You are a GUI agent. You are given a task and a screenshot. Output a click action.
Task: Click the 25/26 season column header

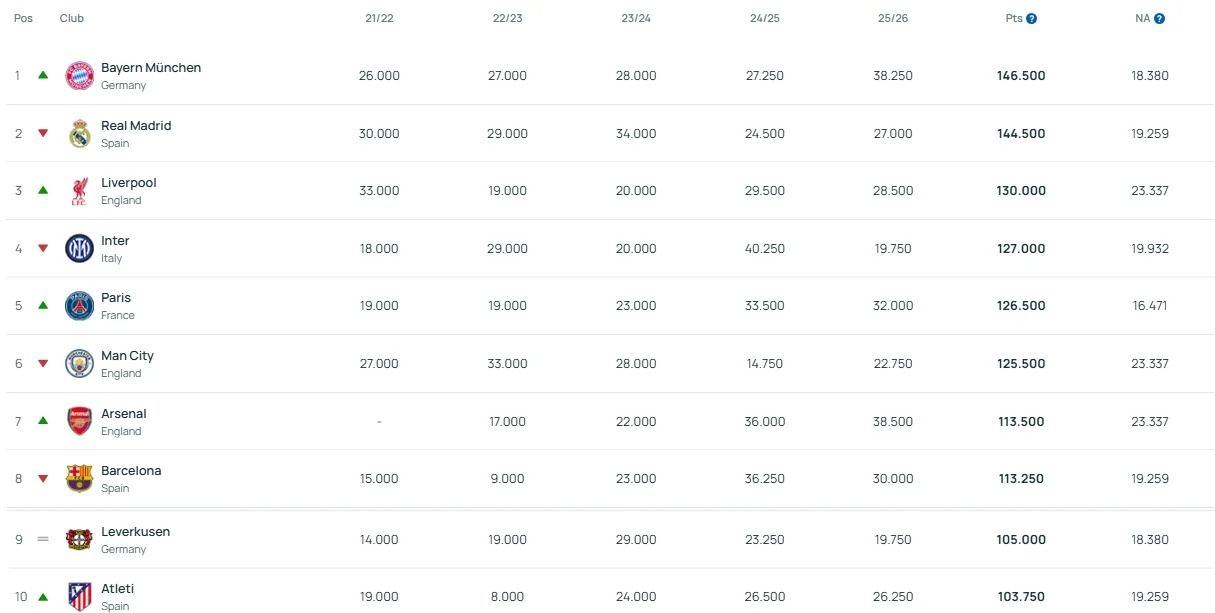tap(893, 19)
